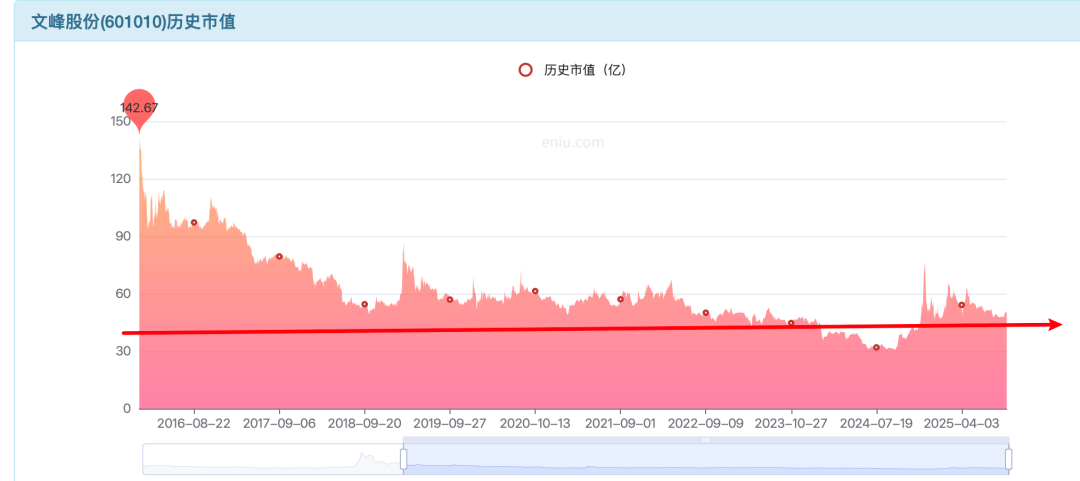This screenshot has height=481, width=1080.
Task: Click the 142.67 peak value marker pin
Action: 139,108
